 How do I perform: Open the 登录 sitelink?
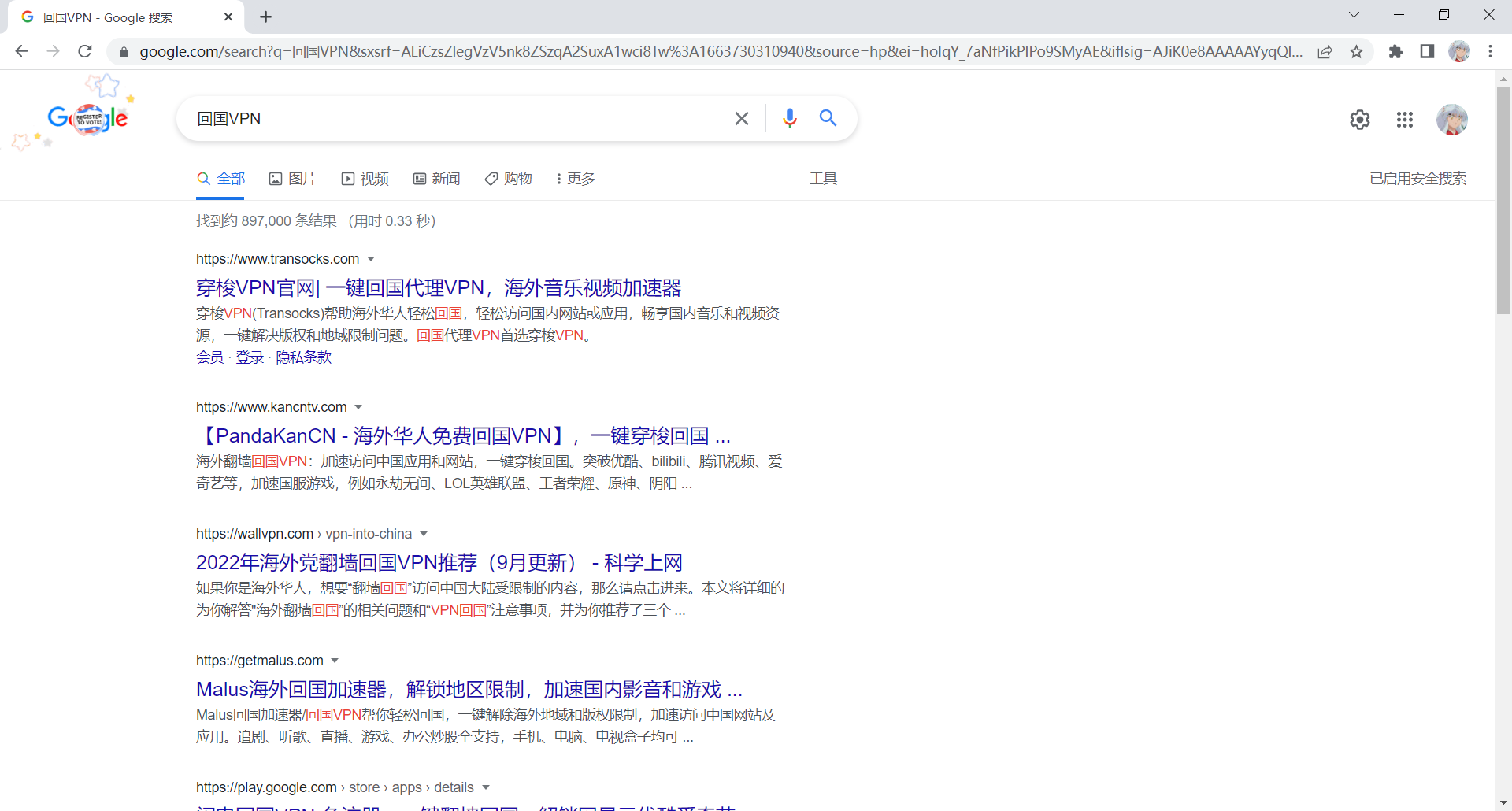(250, 357)
